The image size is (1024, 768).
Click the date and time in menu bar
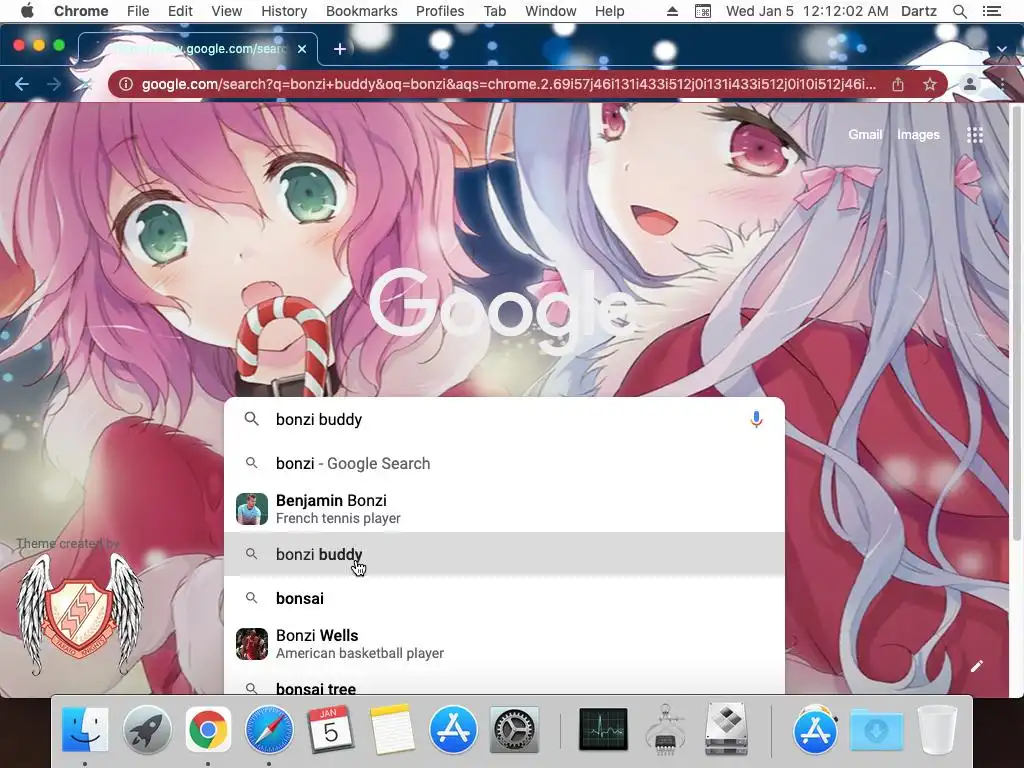pyautogui.click(x=807, y=11)
